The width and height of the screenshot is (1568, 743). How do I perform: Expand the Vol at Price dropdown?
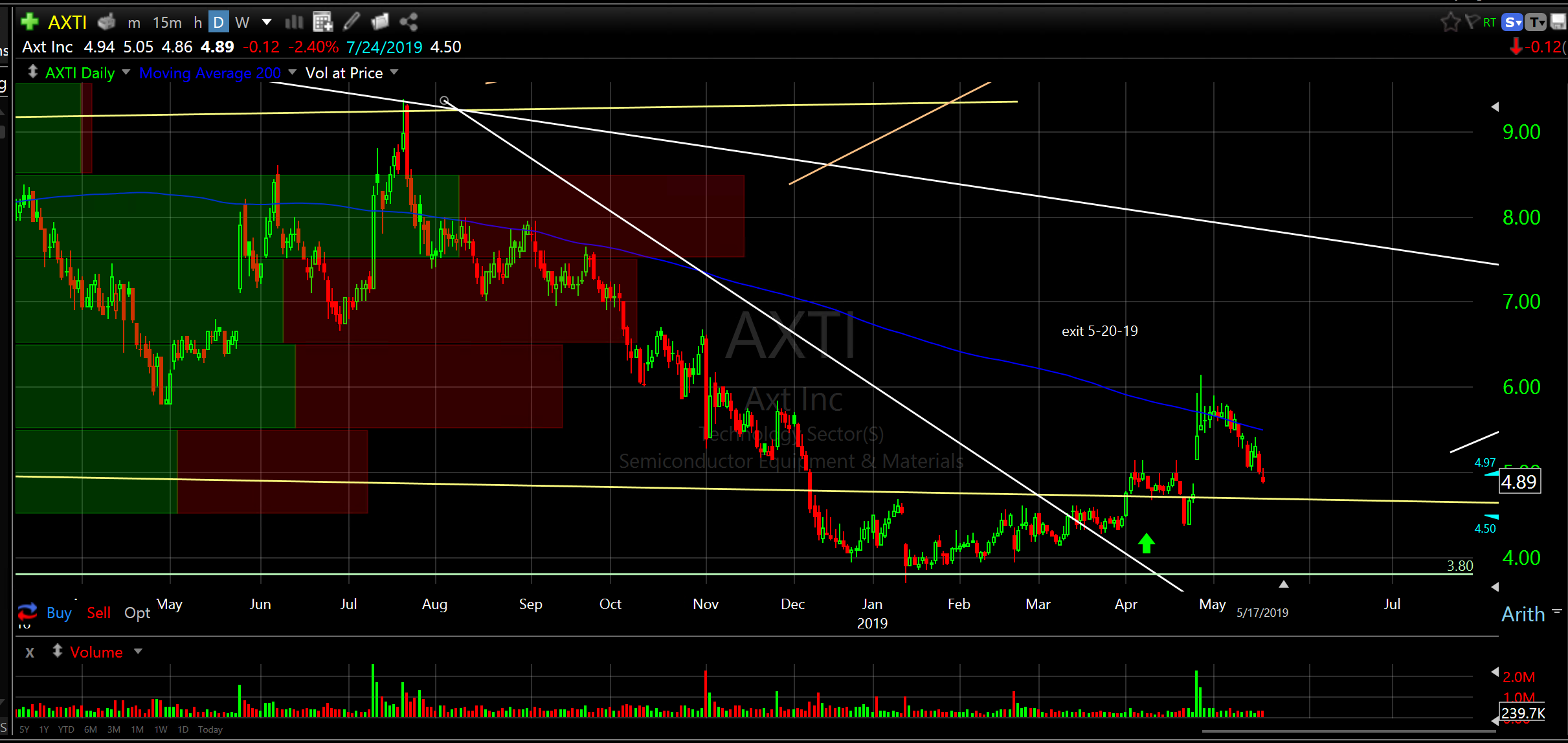(394, 72)
